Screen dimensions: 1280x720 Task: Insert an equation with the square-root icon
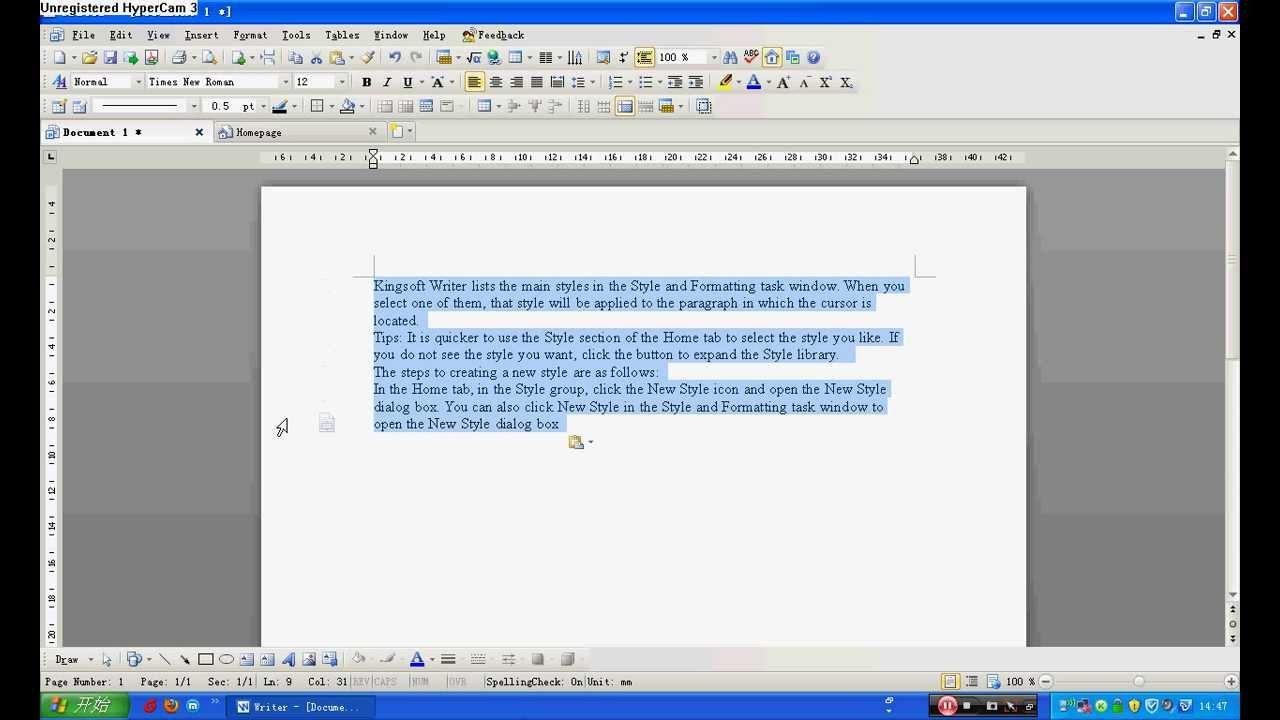coord(474,58)
